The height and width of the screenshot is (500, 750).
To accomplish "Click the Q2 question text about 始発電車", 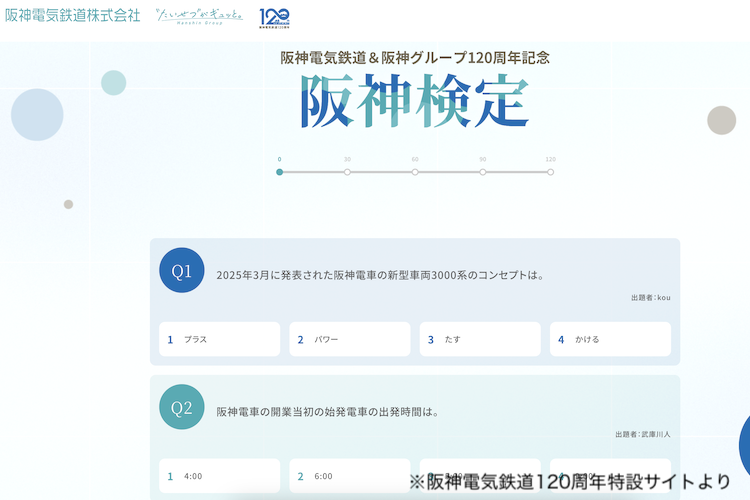I will pos(328,411).
